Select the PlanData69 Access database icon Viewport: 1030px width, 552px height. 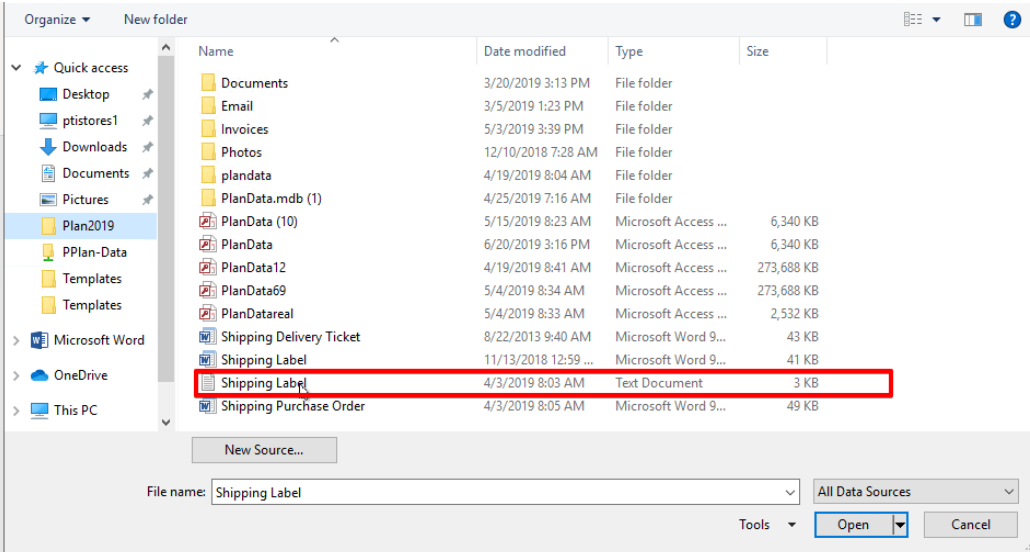(208, 290)
